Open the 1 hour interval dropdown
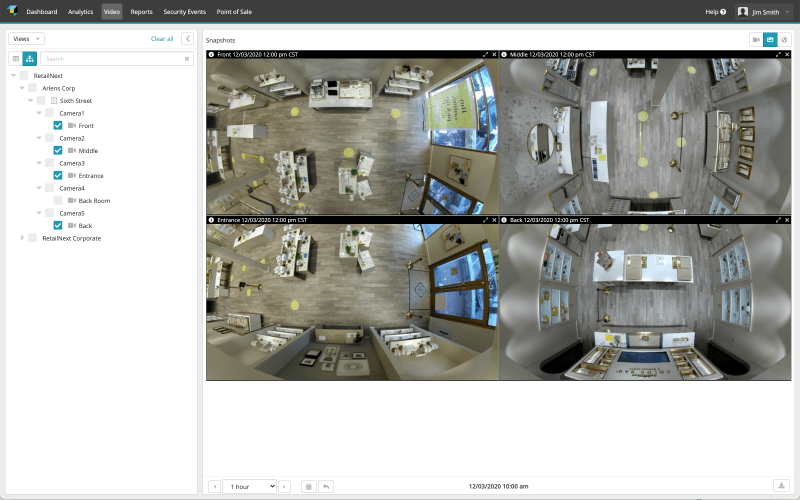The width and height of the screenshot is (800, 500). (249, 487)
